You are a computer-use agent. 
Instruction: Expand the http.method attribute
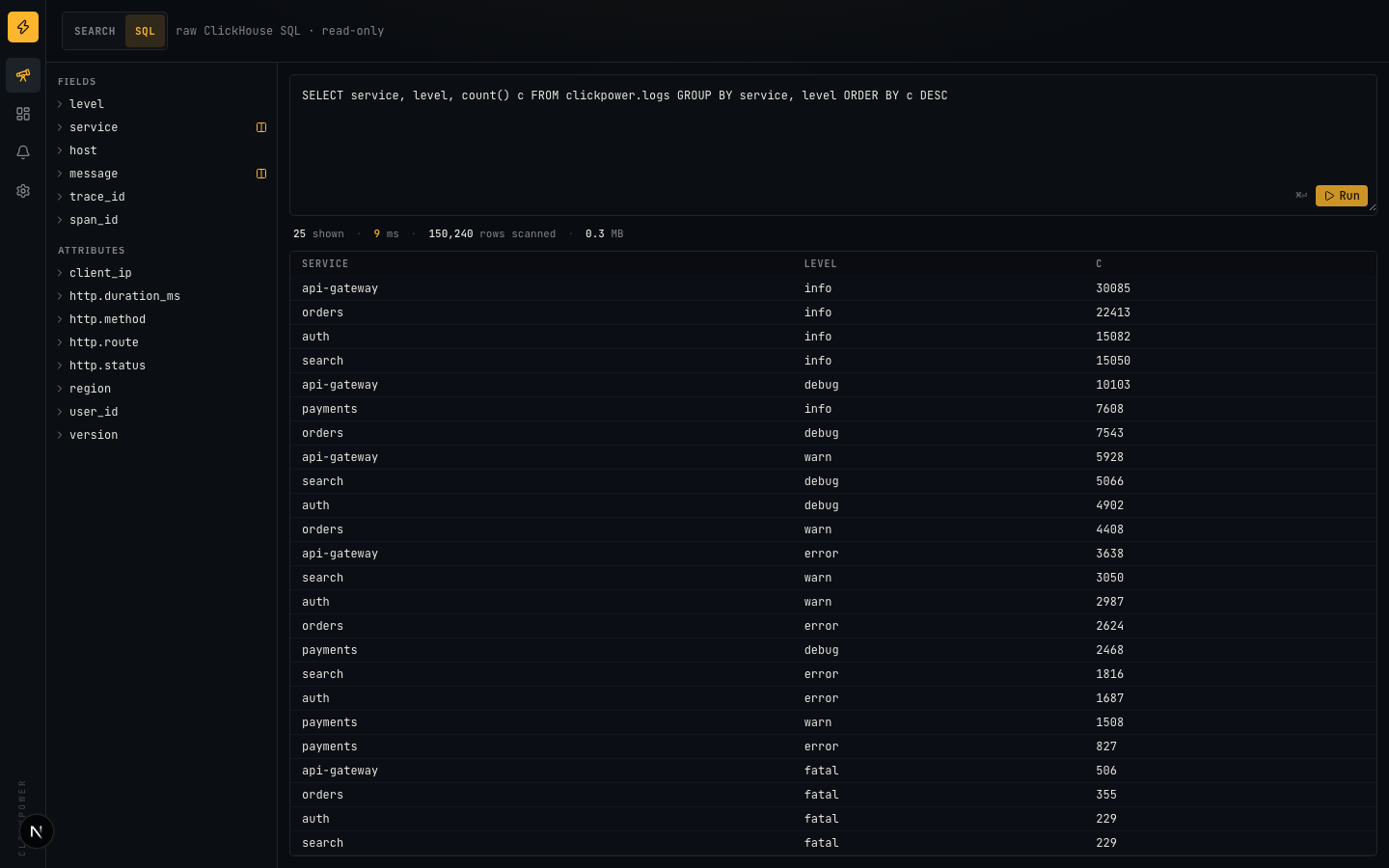pyautogui.click(x=161, y=319)
